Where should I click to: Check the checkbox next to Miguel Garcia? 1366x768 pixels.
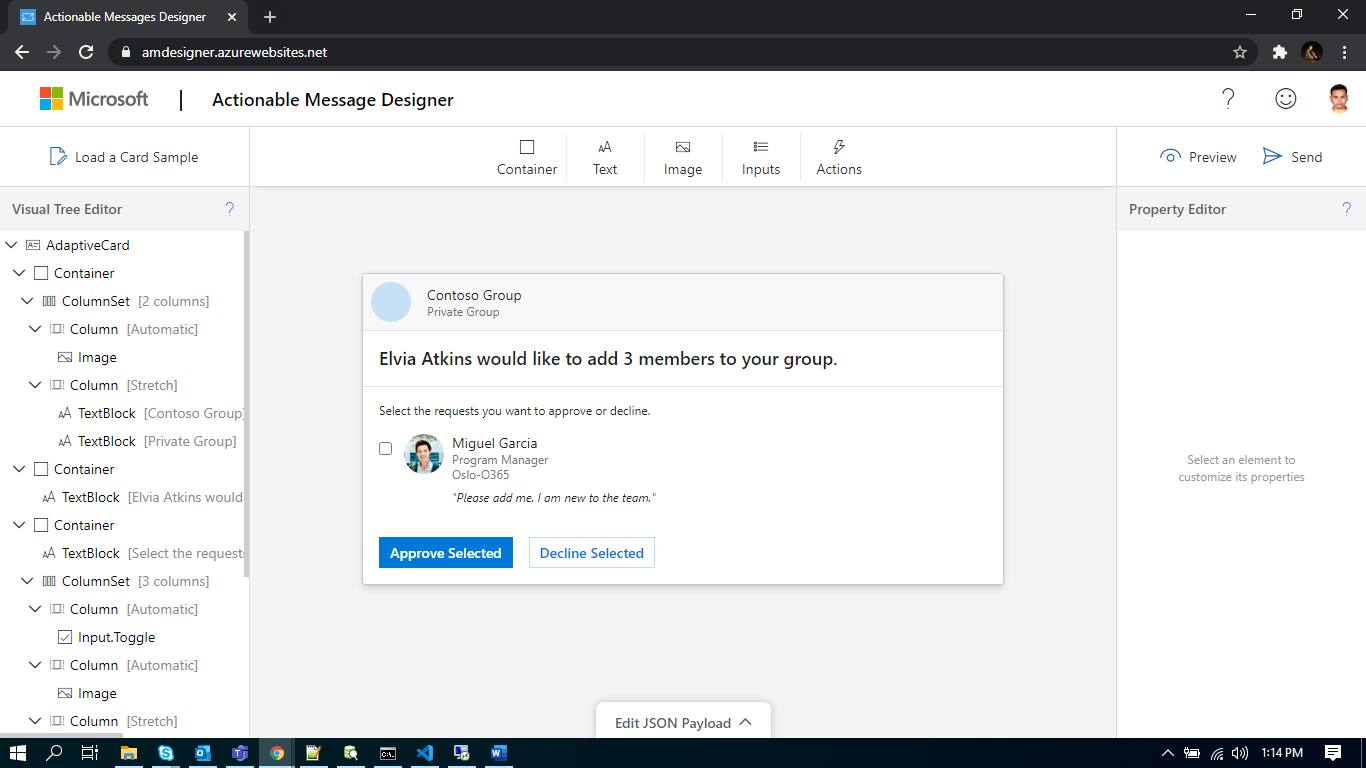tap(385, 448)
